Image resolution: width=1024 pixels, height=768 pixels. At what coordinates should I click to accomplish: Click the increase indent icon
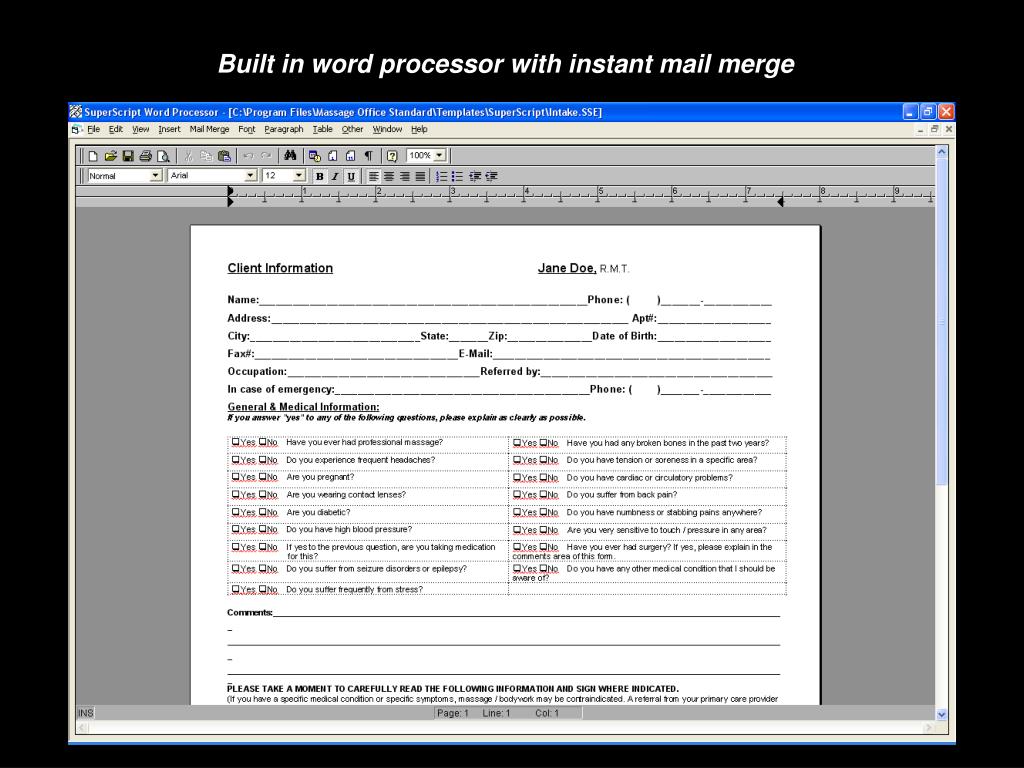click(x=491, y=176)
